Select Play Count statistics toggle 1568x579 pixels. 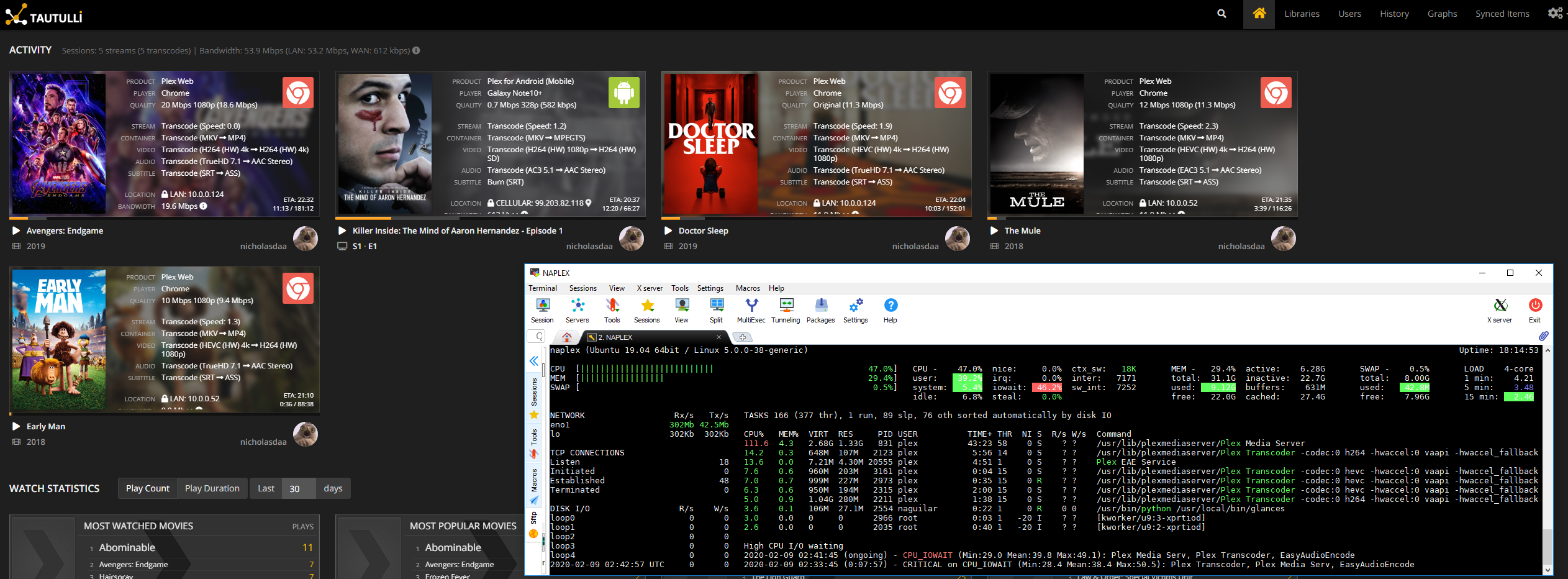[148, 488]
